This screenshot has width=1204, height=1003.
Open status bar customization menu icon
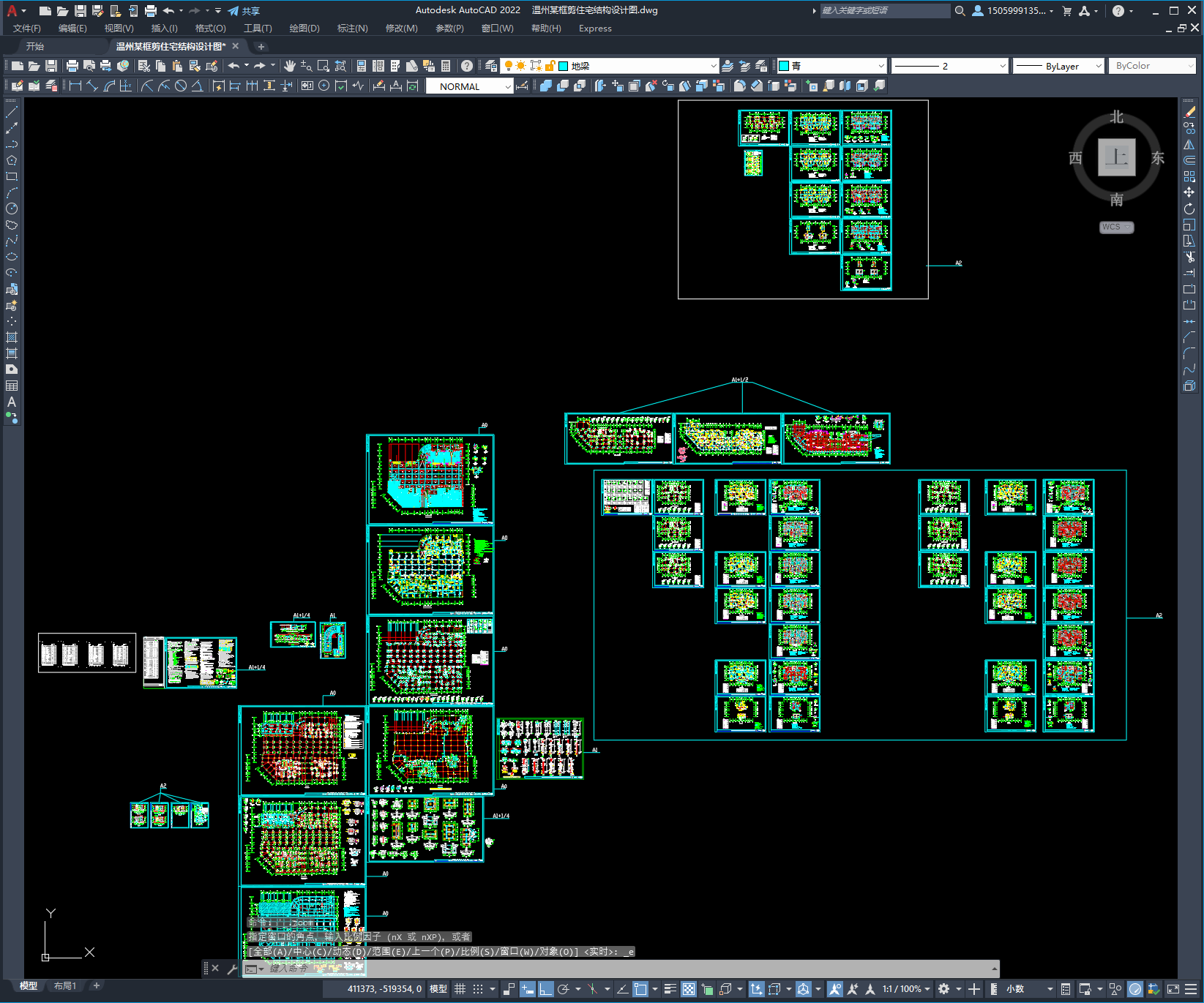pyautogui.click(x=1191, y=989)
